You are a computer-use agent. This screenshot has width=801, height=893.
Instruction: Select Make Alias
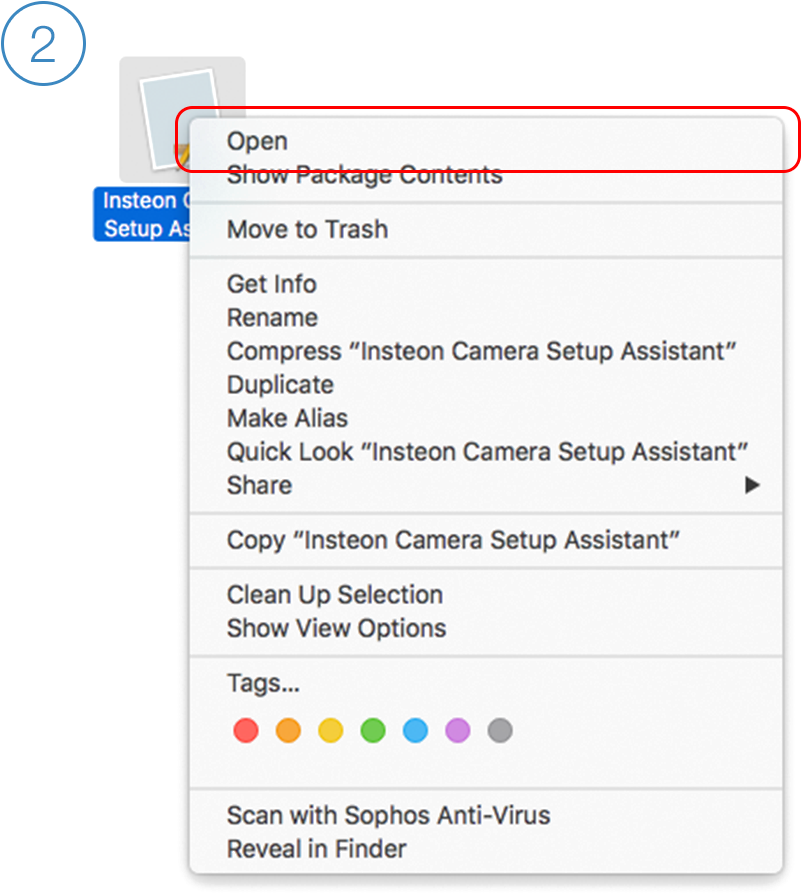pos(287,418)
